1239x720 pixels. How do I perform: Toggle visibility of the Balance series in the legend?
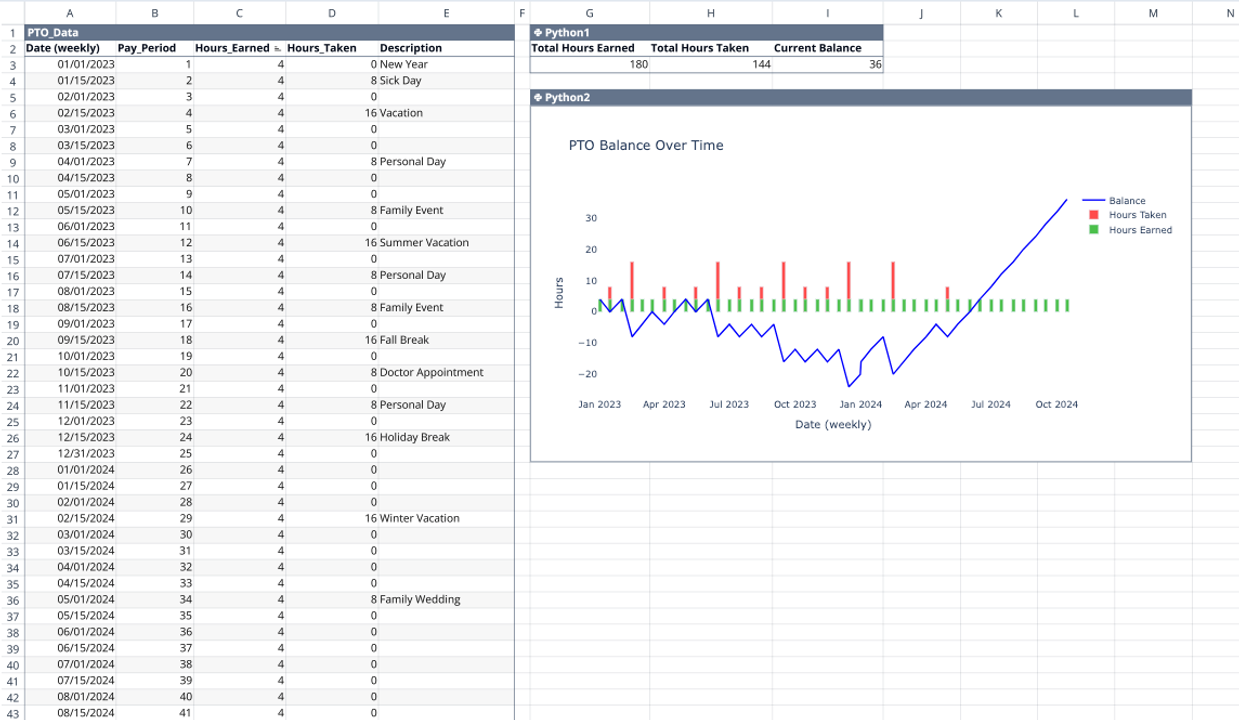tap(1125, 200)
